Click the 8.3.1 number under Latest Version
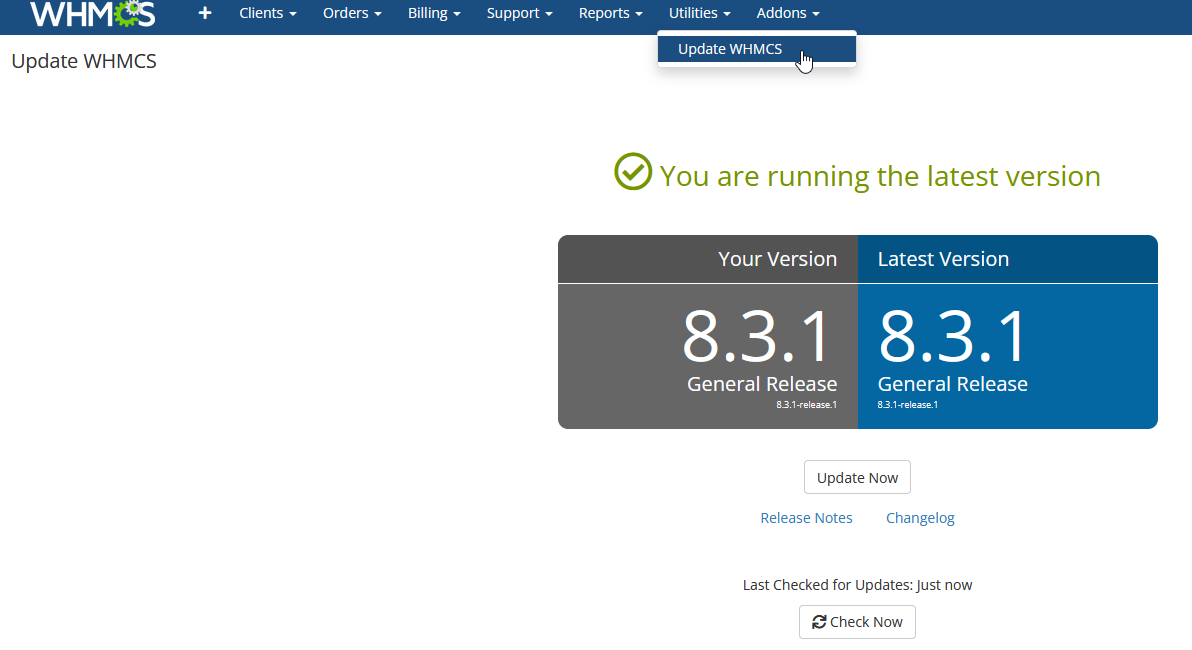Image resolution: width=1192 pixels, height=650 pixels. click(953, 336)
